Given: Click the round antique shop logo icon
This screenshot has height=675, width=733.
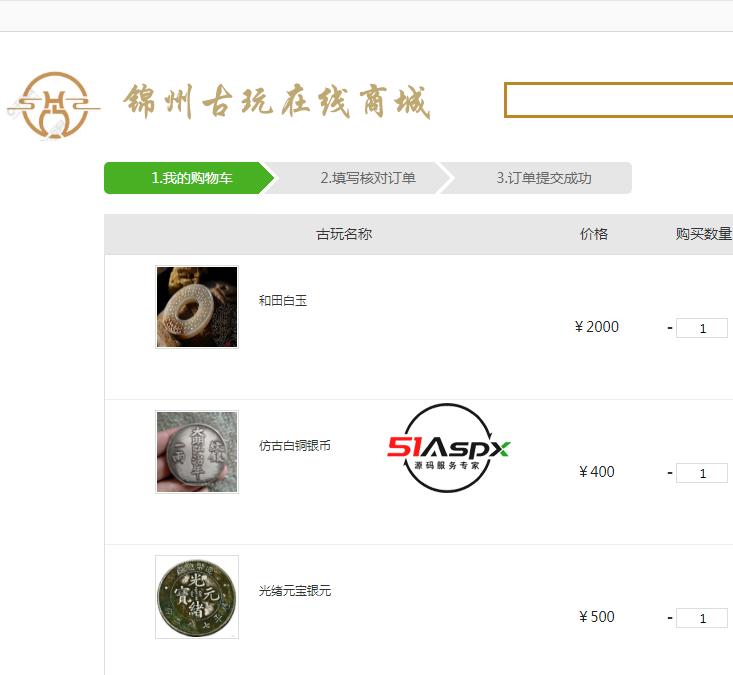Looking at the screenshot, I should (x=54, y=105).
